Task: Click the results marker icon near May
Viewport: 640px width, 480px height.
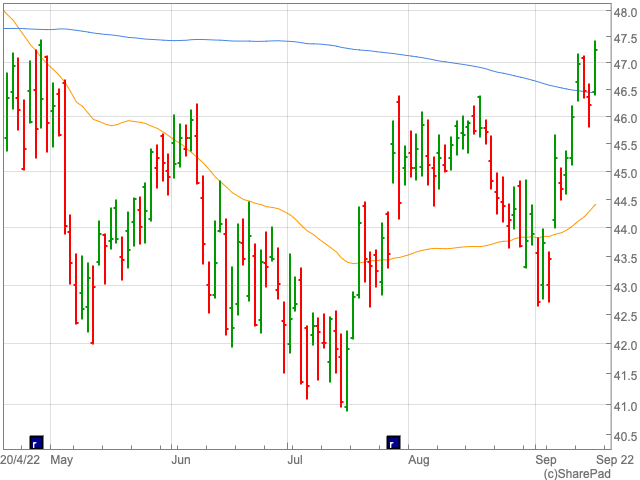Action: click(x=36, y=441)
